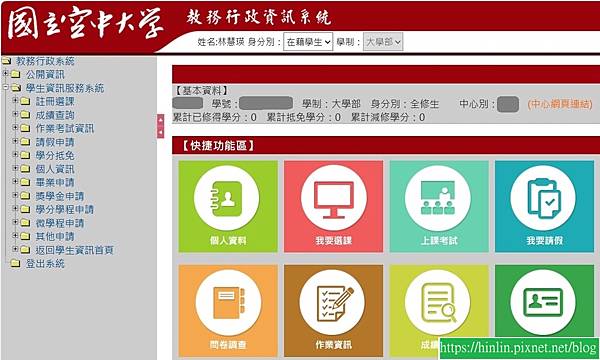This screenshot has width=600, height=360.
Task: Click the sidebar collapse left-arrow handle
Action: coord(161,132)
